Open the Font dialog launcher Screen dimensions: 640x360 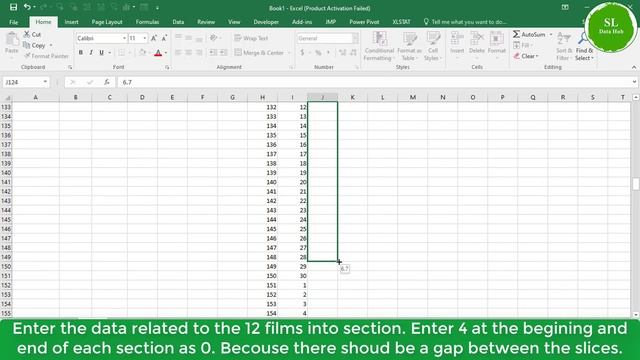tap(167, 67)
